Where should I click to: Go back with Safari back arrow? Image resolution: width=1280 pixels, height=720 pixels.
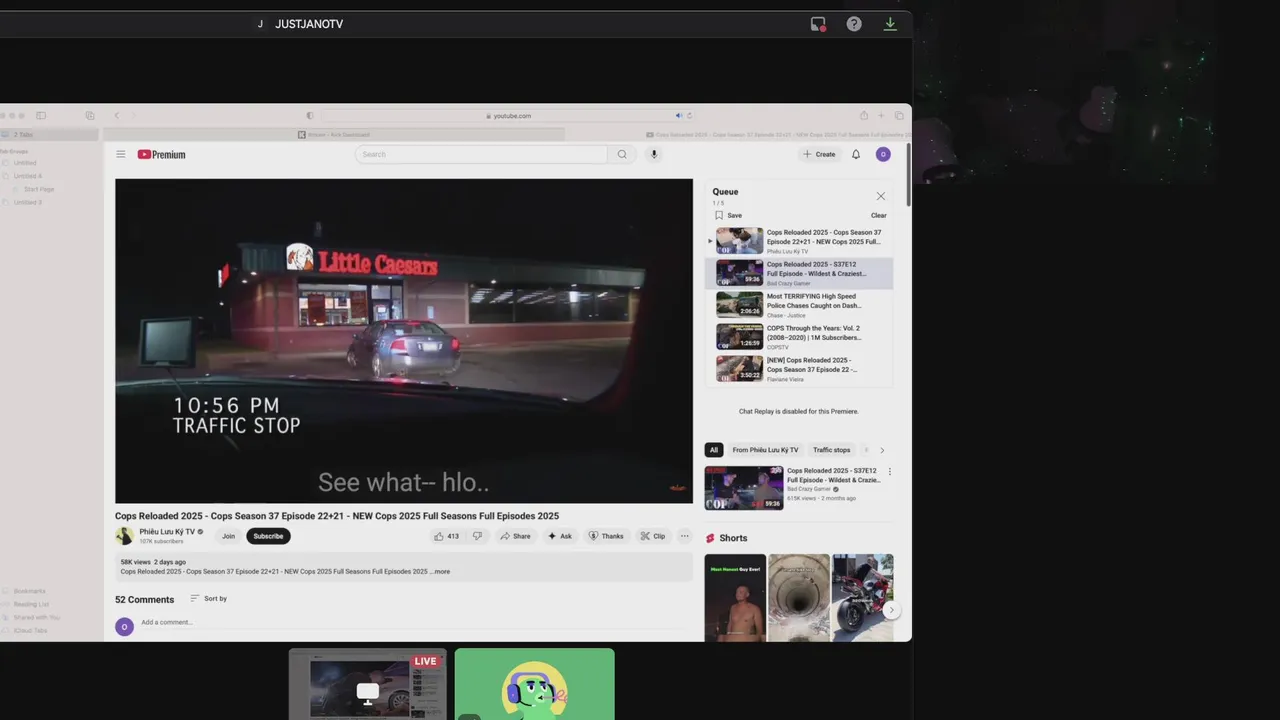point(116,116)
